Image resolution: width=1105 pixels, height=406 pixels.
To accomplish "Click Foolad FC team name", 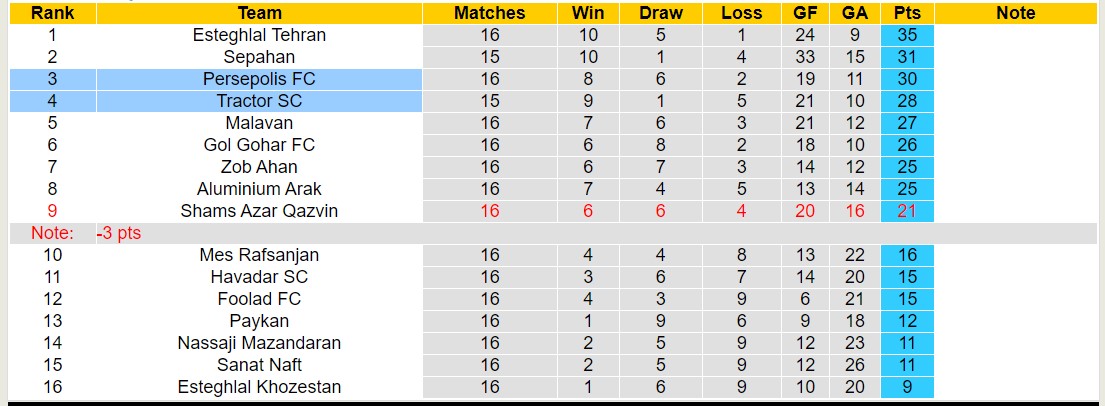I will (x=259, y=299).
